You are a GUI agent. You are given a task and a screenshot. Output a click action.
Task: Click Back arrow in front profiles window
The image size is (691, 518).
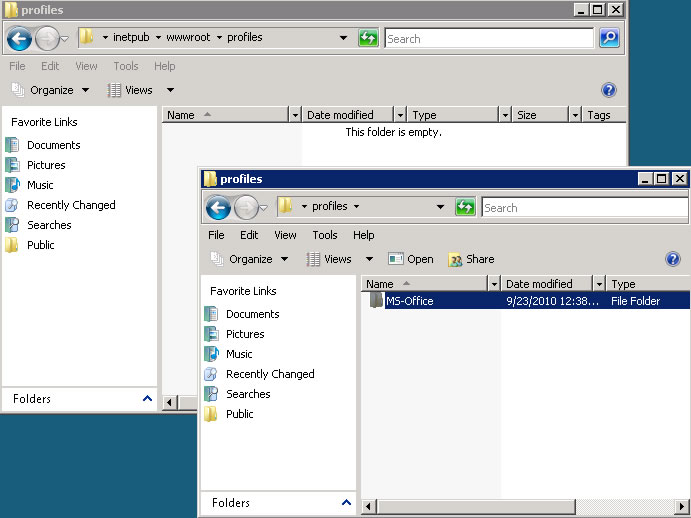point(218,207)
